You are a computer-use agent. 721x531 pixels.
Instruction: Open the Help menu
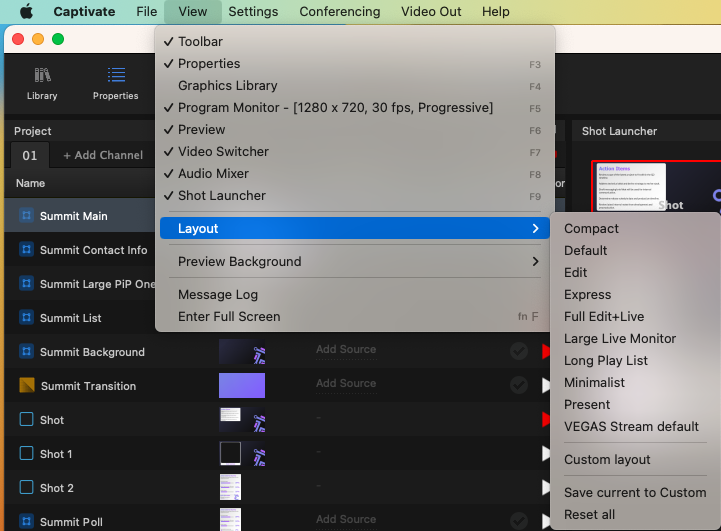click(496, 11)
